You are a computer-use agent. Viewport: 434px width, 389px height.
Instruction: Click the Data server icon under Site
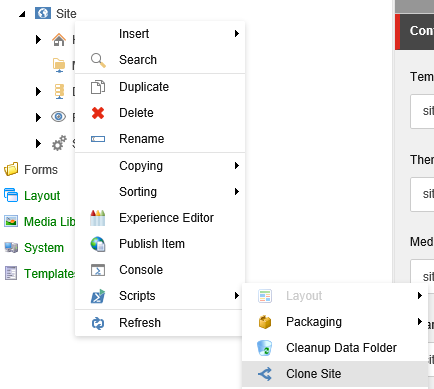[59, 91]
